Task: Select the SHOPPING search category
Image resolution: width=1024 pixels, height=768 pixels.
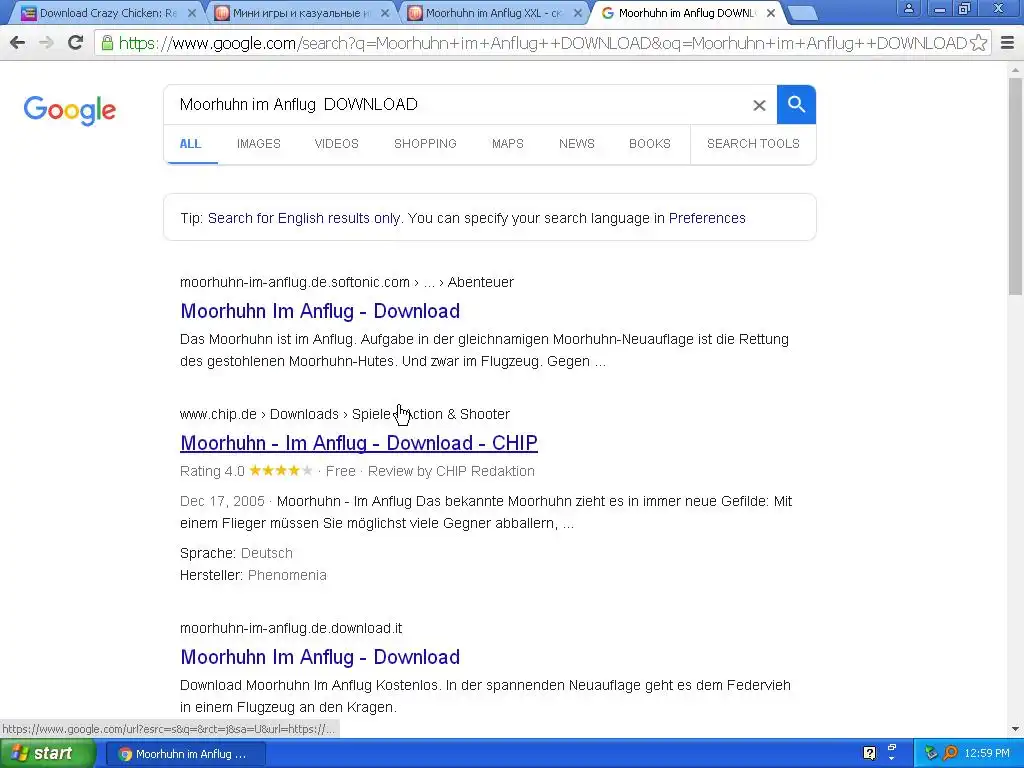Action: click(425, 144)
